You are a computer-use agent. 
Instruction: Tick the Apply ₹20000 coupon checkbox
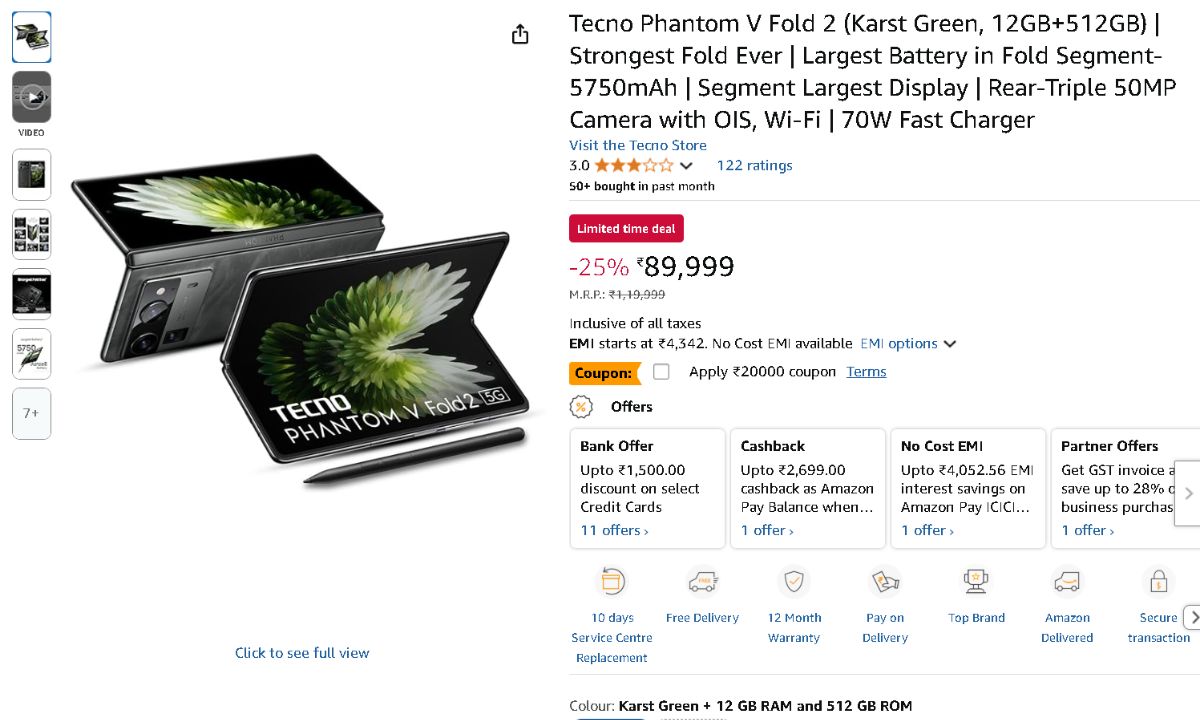click(661, 372)
